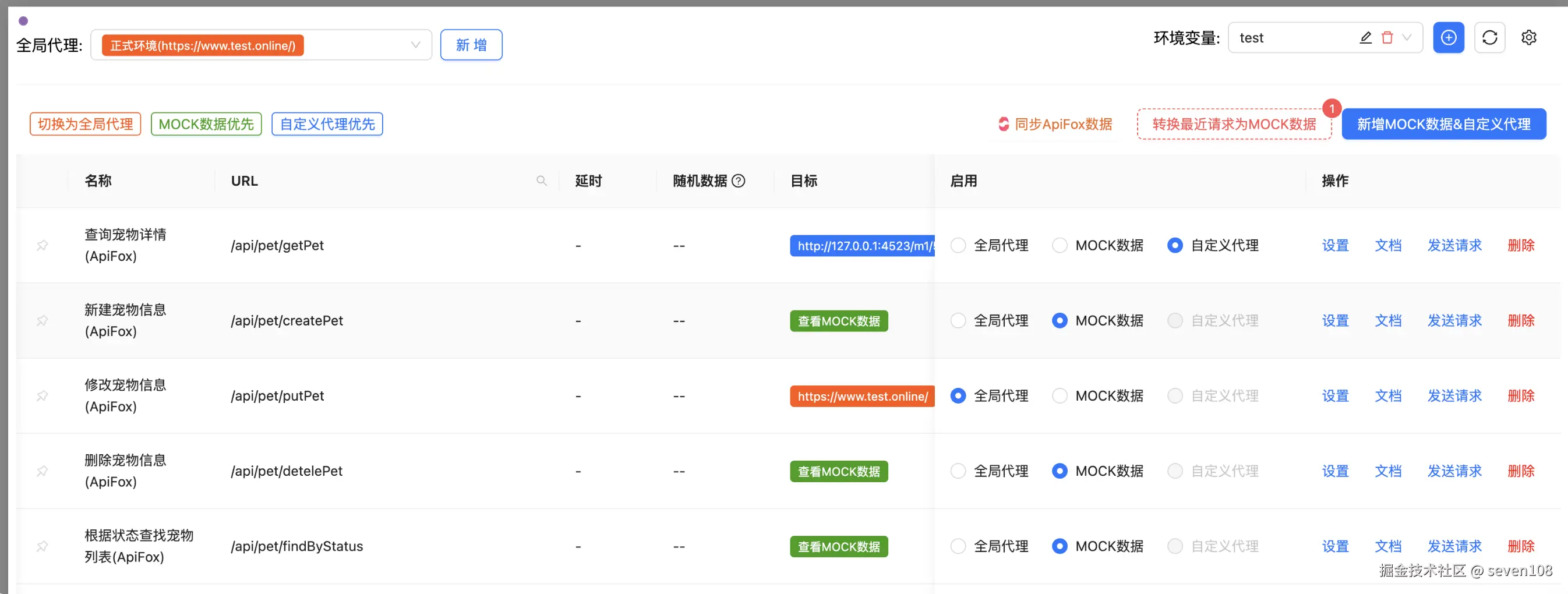Viewport: 1568px width, 594px height.
Task: Click 同步ApiFox数据 button
Action: point(1055,124)
